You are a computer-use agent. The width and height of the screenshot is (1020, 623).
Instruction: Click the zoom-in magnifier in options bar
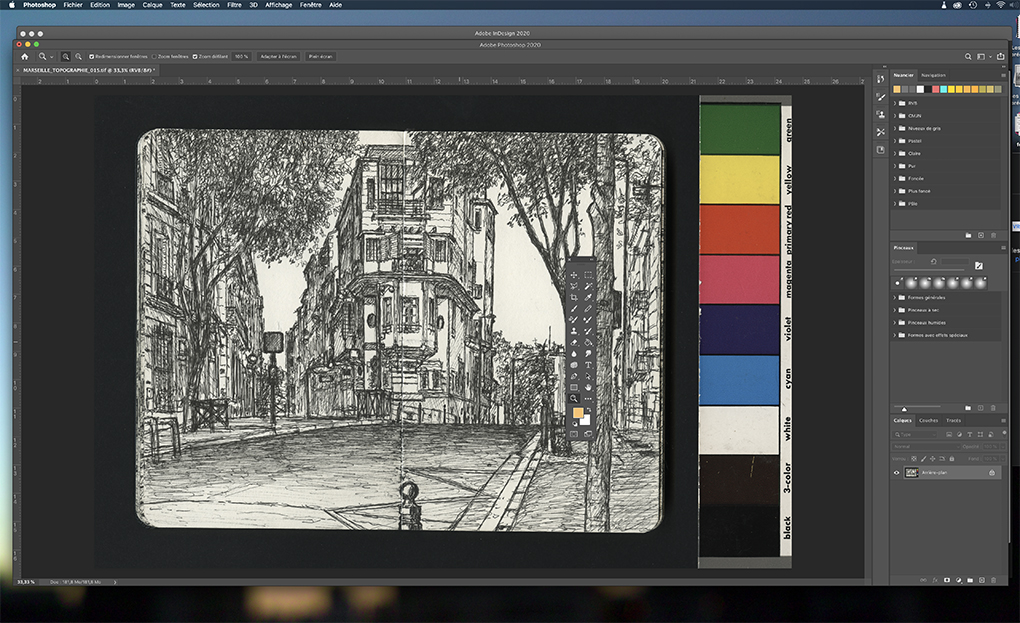point(66,57)
